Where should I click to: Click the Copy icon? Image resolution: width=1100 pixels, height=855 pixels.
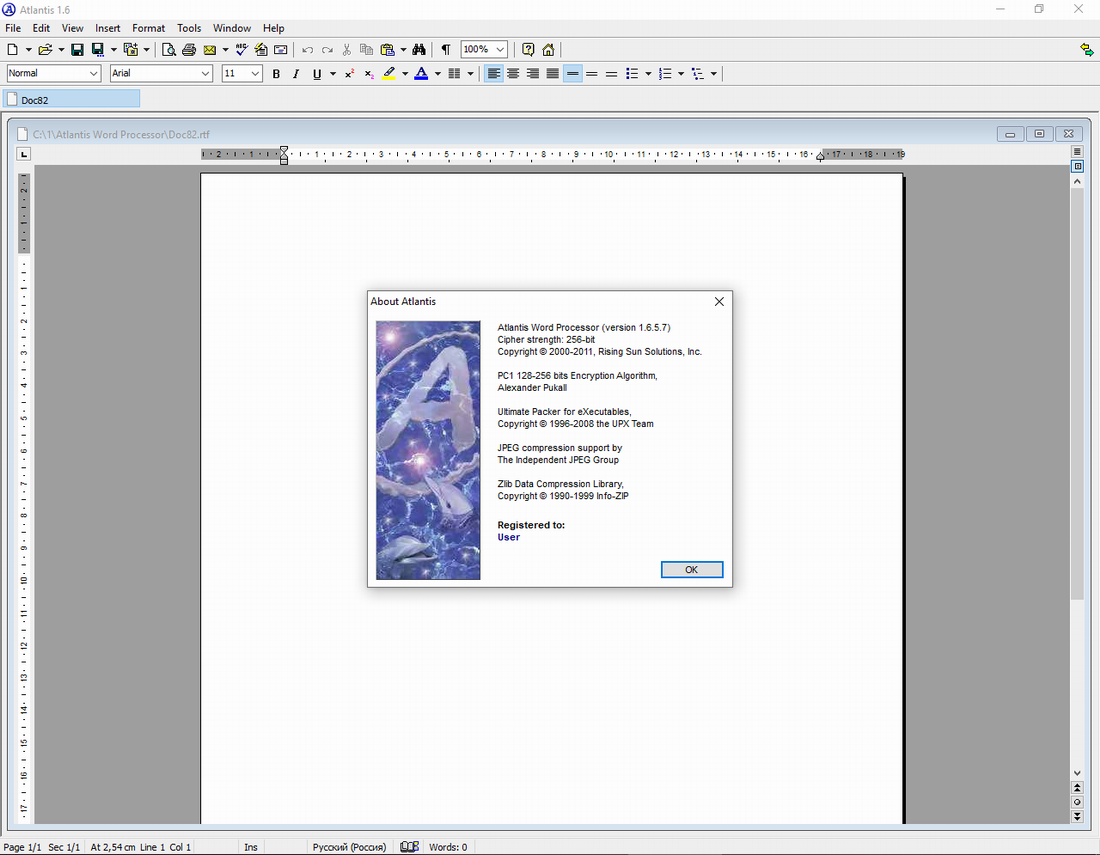366,50
